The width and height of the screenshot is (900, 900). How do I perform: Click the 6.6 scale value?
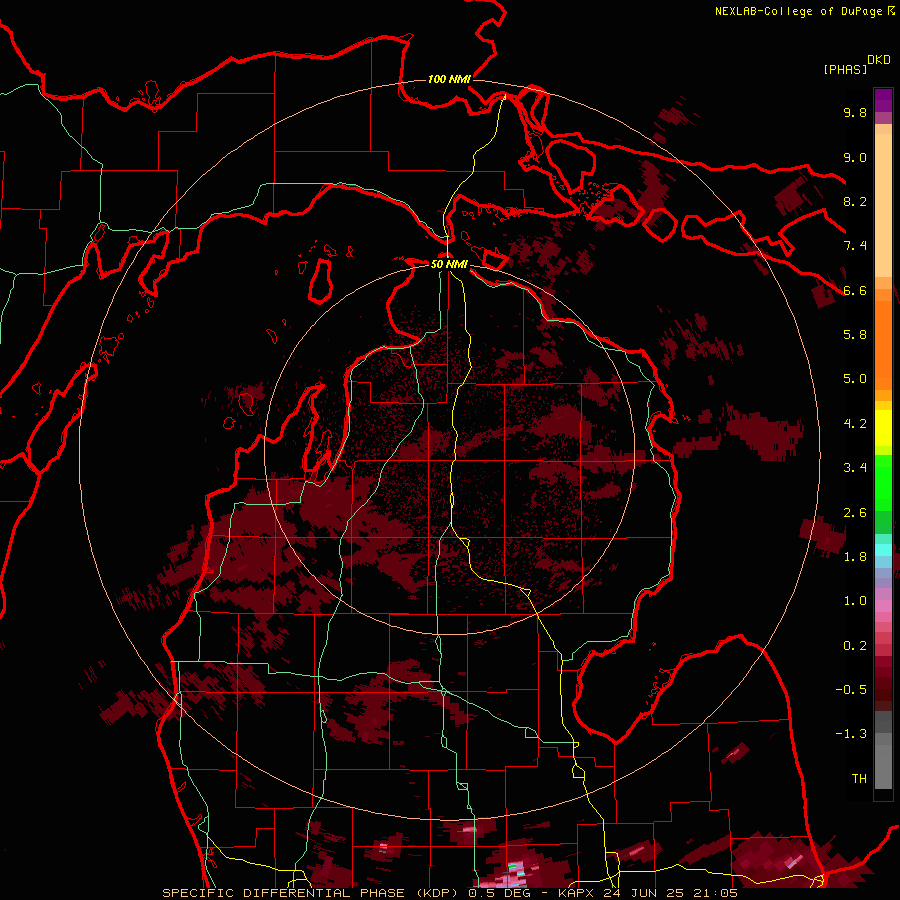point(855,290)
